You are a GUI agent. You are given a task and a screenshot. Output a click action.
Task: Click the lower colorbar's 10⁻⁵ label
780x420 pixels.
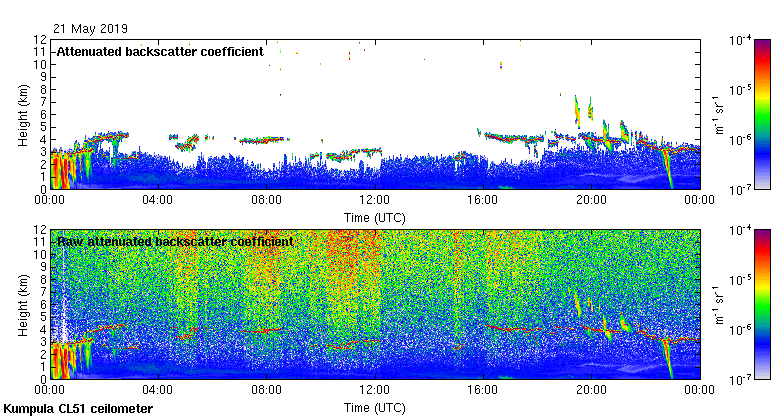pos(740,280)
